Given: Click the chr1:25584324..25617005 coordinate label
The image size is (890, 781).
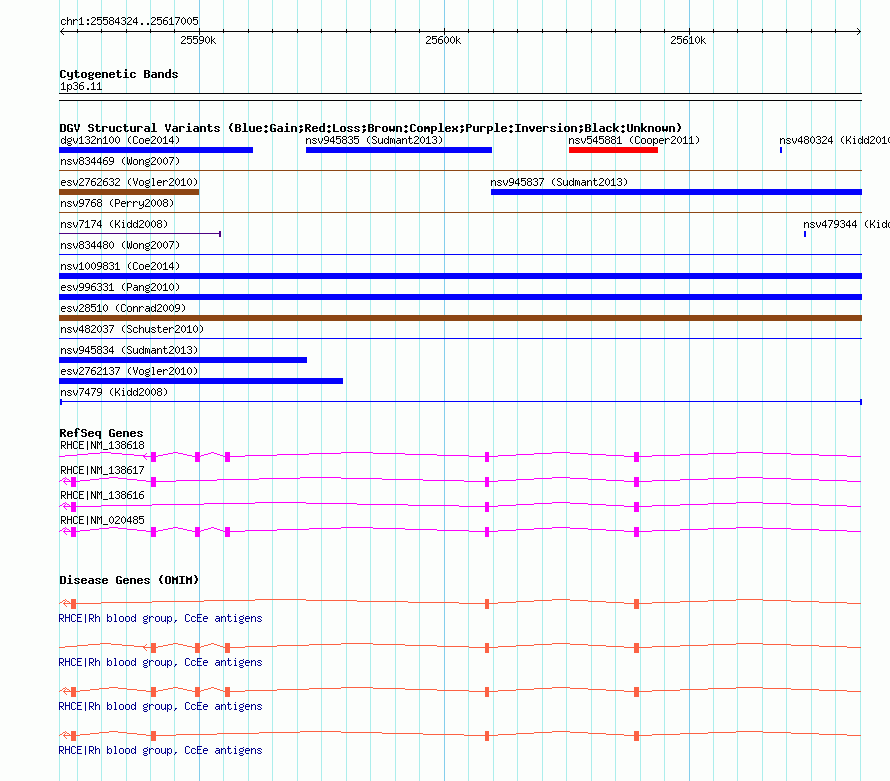Looking at the screenshot, I should pos(129,21).
